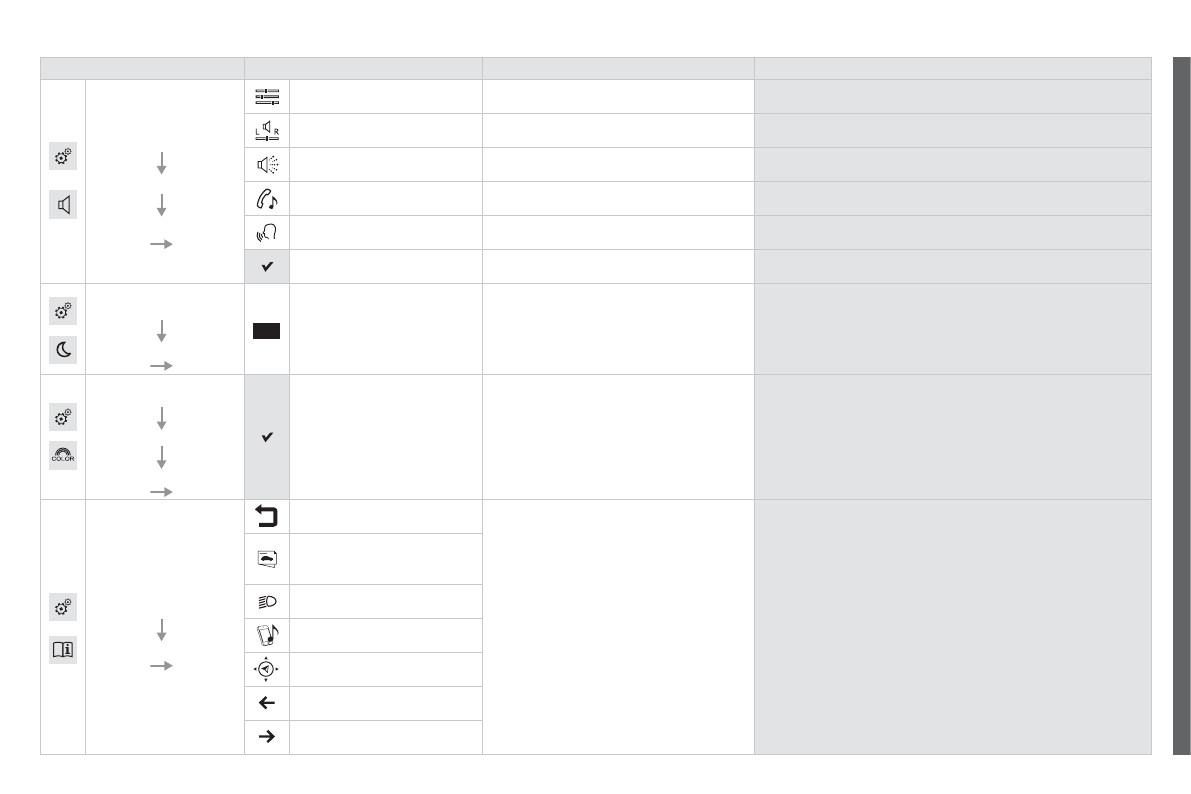Image resolution: width=1191 pixels, height=794 pixels.
Task: Go to next page with right arrow
Action: [x=267, y=738]
